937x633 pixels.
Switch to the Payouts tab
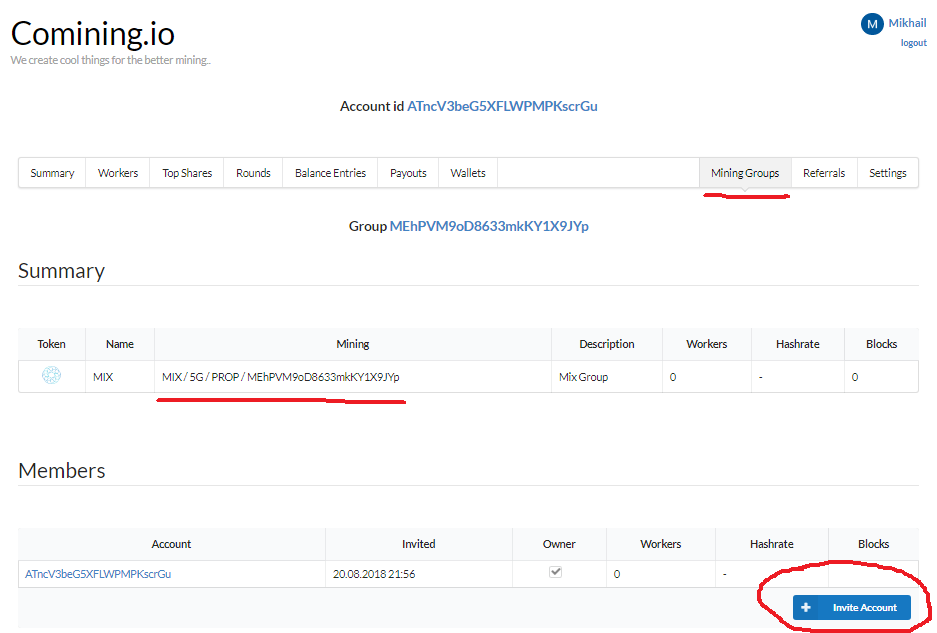408,173
